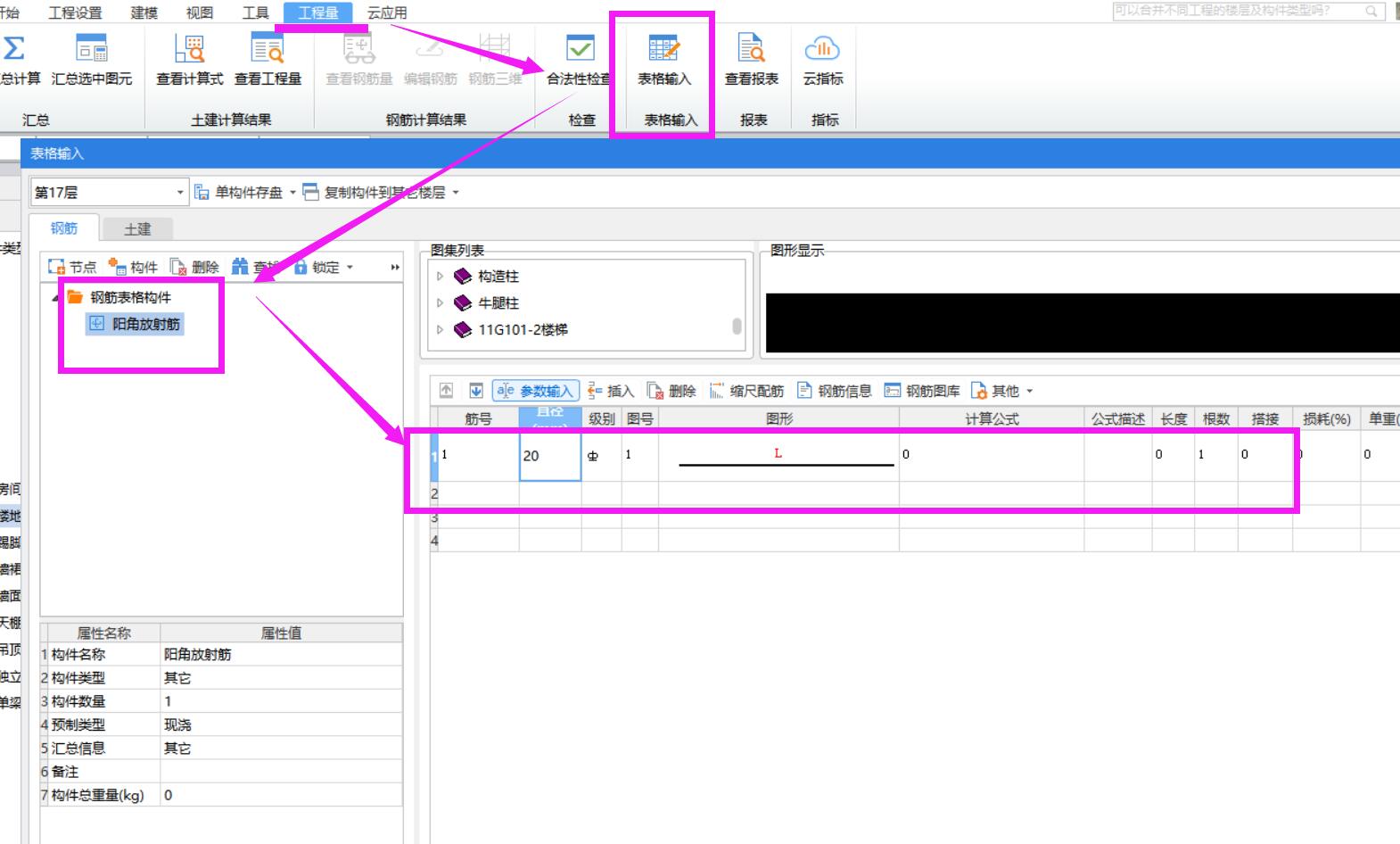Click the empty 备注 value field

pos(281,772)
